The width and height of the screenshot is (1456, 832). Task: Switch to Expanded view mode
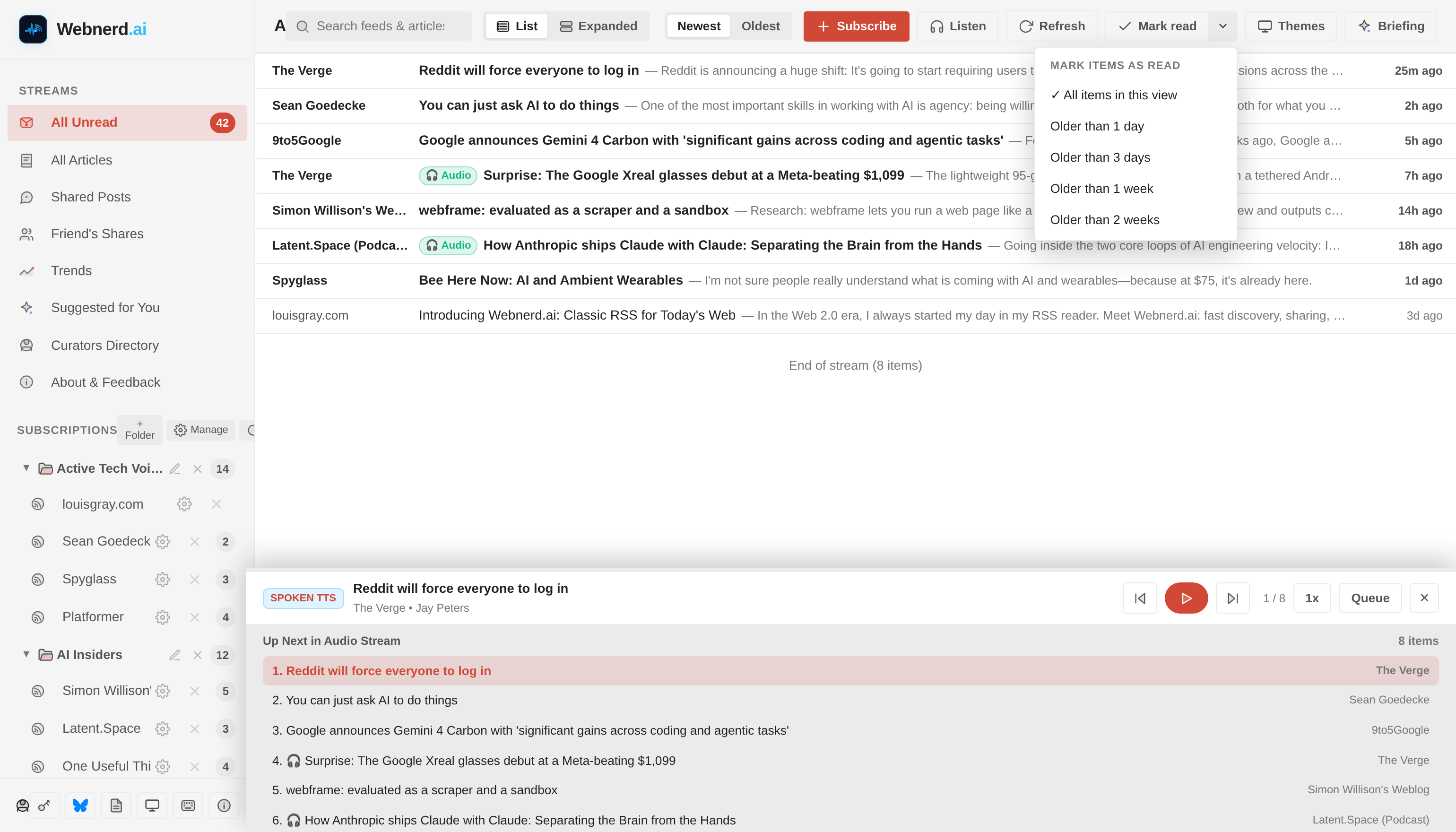(x=598, y=26)
